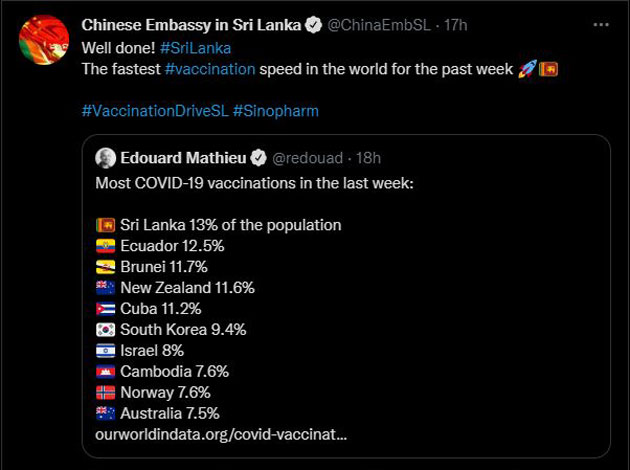Open the quoted tweet's 18h timestamp
Screen dimensions: 630x470
click(368, 158)
